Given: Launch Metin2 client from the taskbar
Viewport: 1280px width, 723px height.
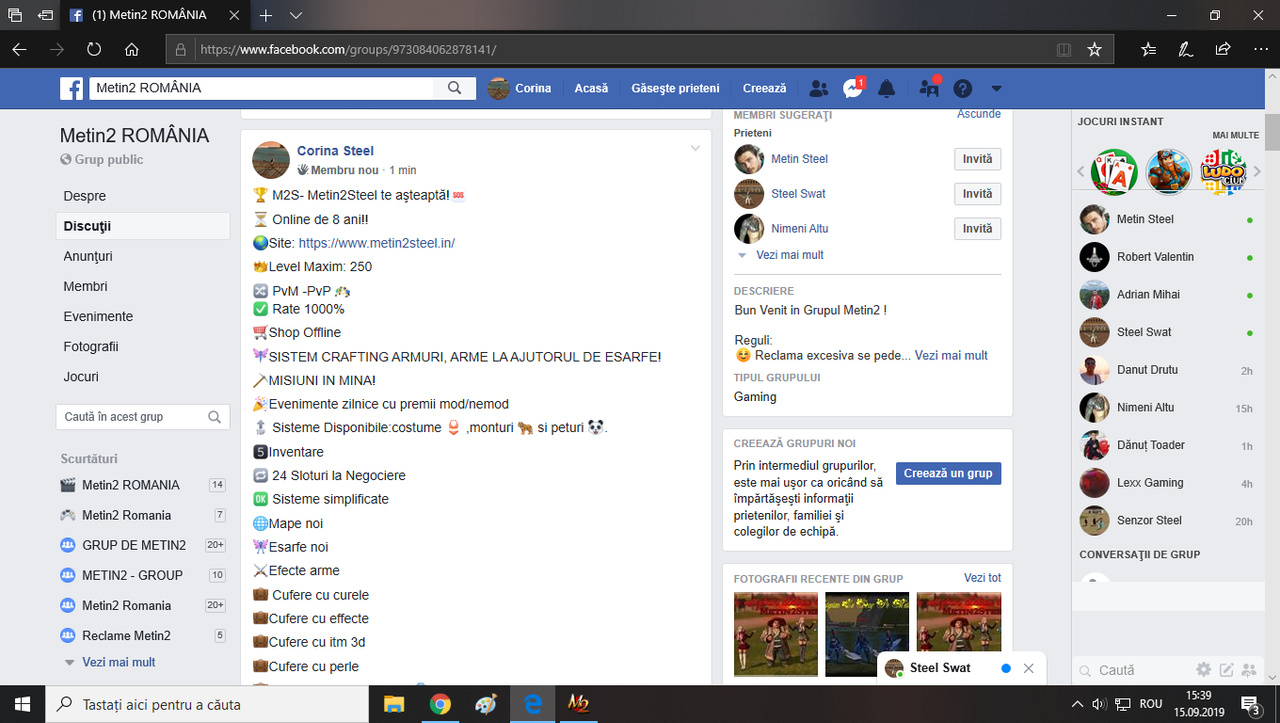Looking at the screenshot, I should click(579, 704).
